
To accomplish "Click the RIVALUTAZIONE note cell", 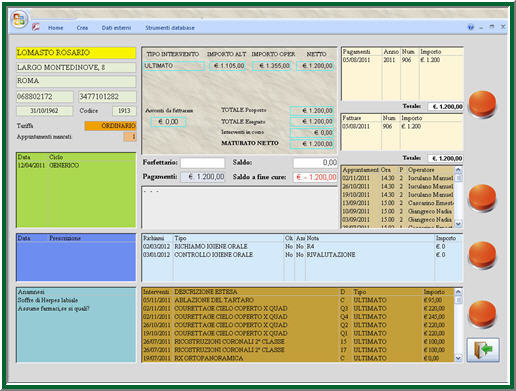I will tap(331, 255).
